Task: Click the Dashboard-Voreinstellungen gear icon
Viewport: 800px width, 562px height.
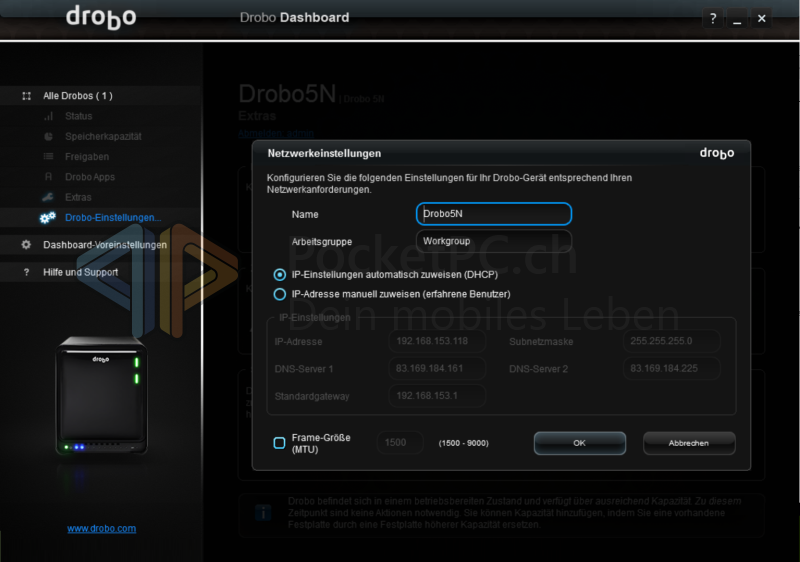Action: point(26,245)
